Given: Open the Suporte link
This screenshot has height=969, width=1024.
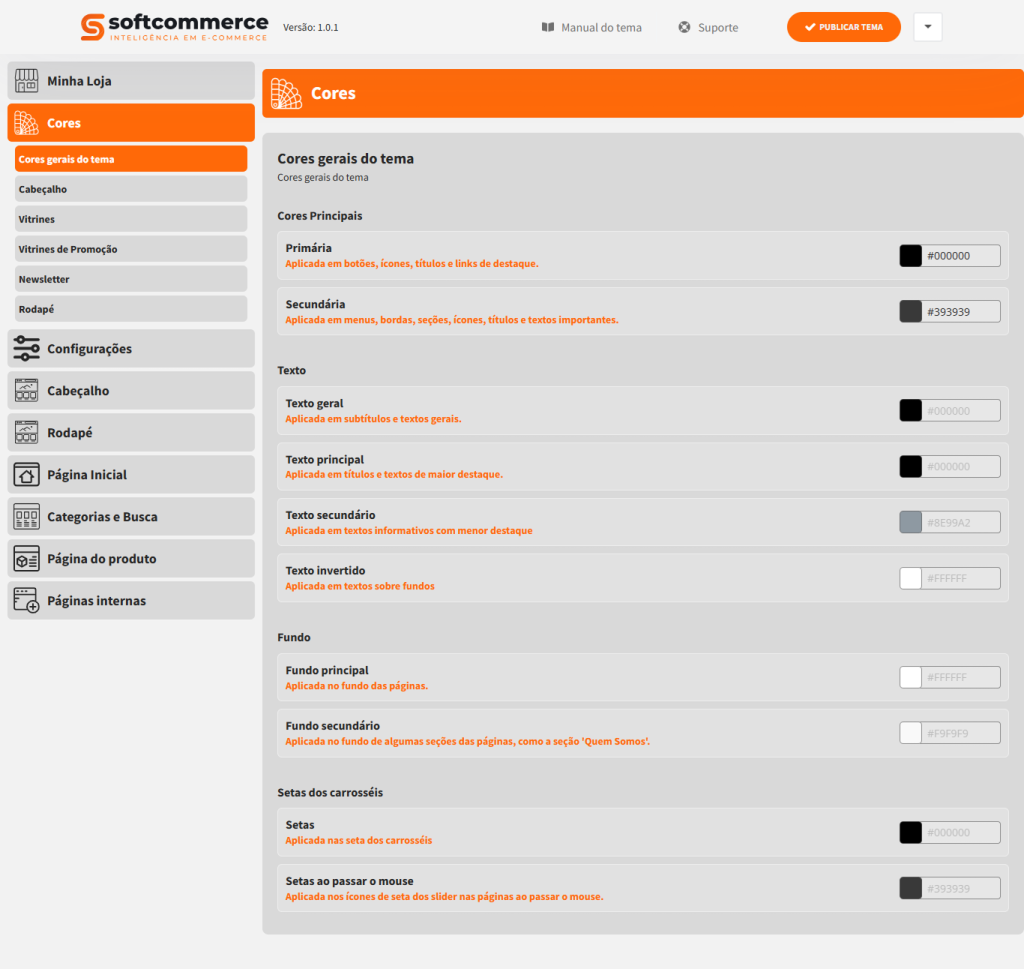Looking at the screenshot, I should coord(709,27).
